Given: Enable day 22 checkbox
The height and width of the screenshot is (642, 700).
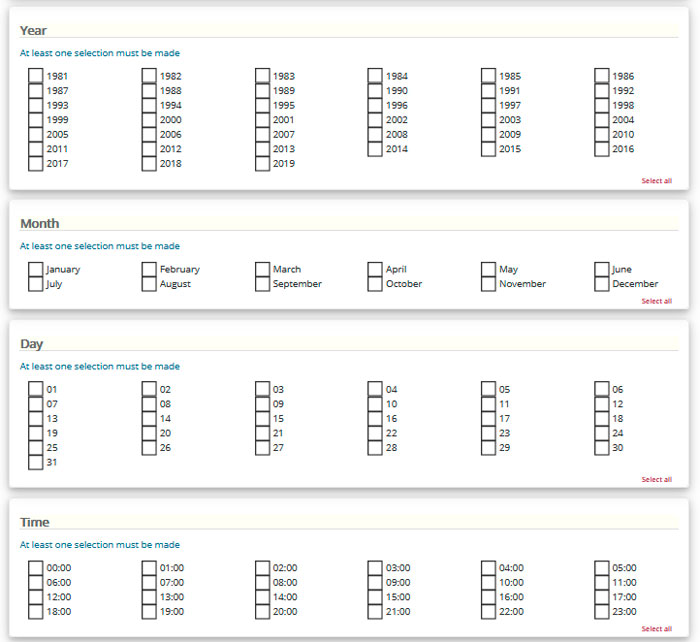Looking at the screenshot, I should point(375,433).
